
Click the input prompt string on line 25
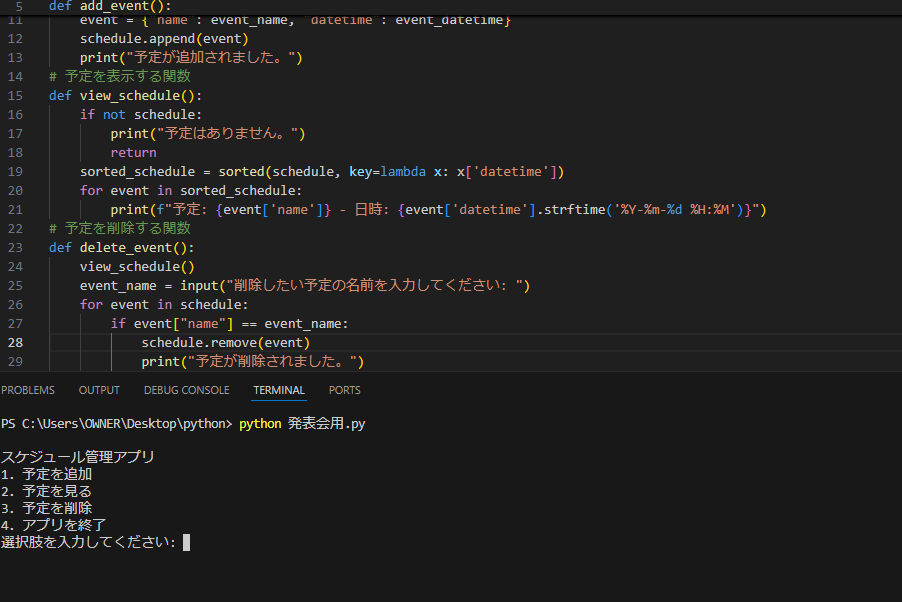point(375,285)
